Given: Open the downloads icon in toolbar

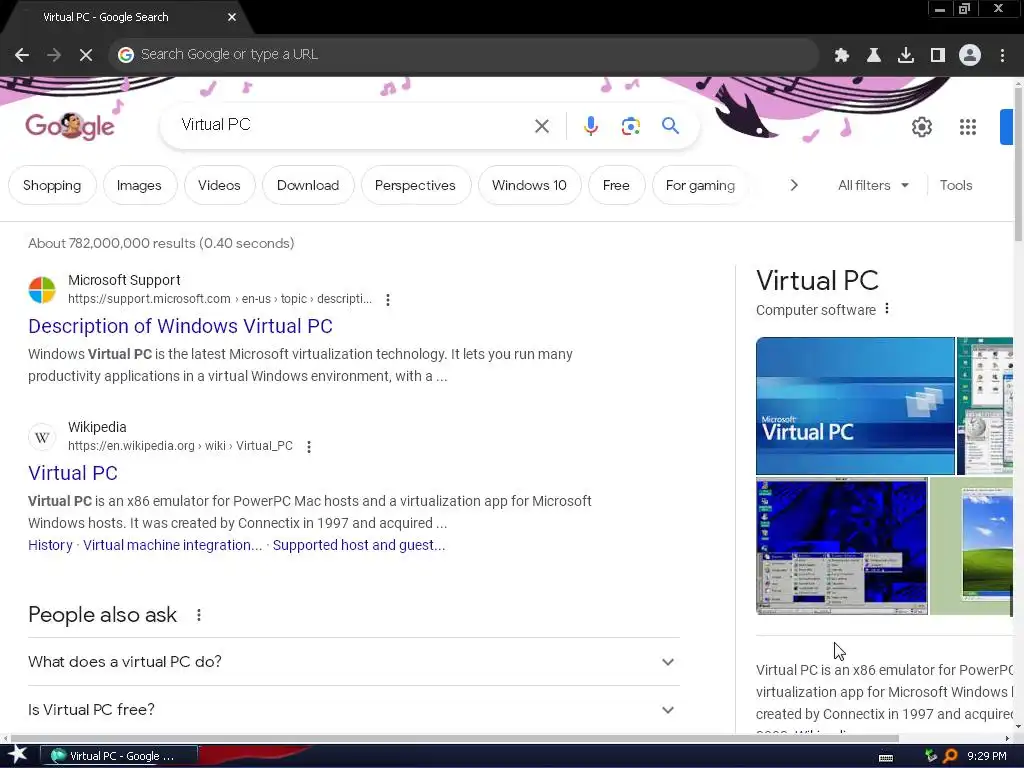Looking at the screenshot, I should [x=906, y=55].
